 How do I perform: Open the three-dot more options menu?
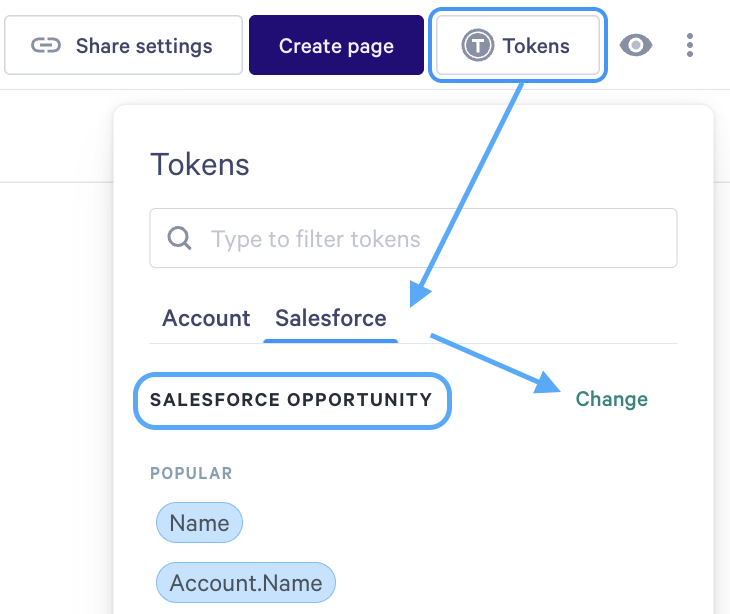coord(689,46)
